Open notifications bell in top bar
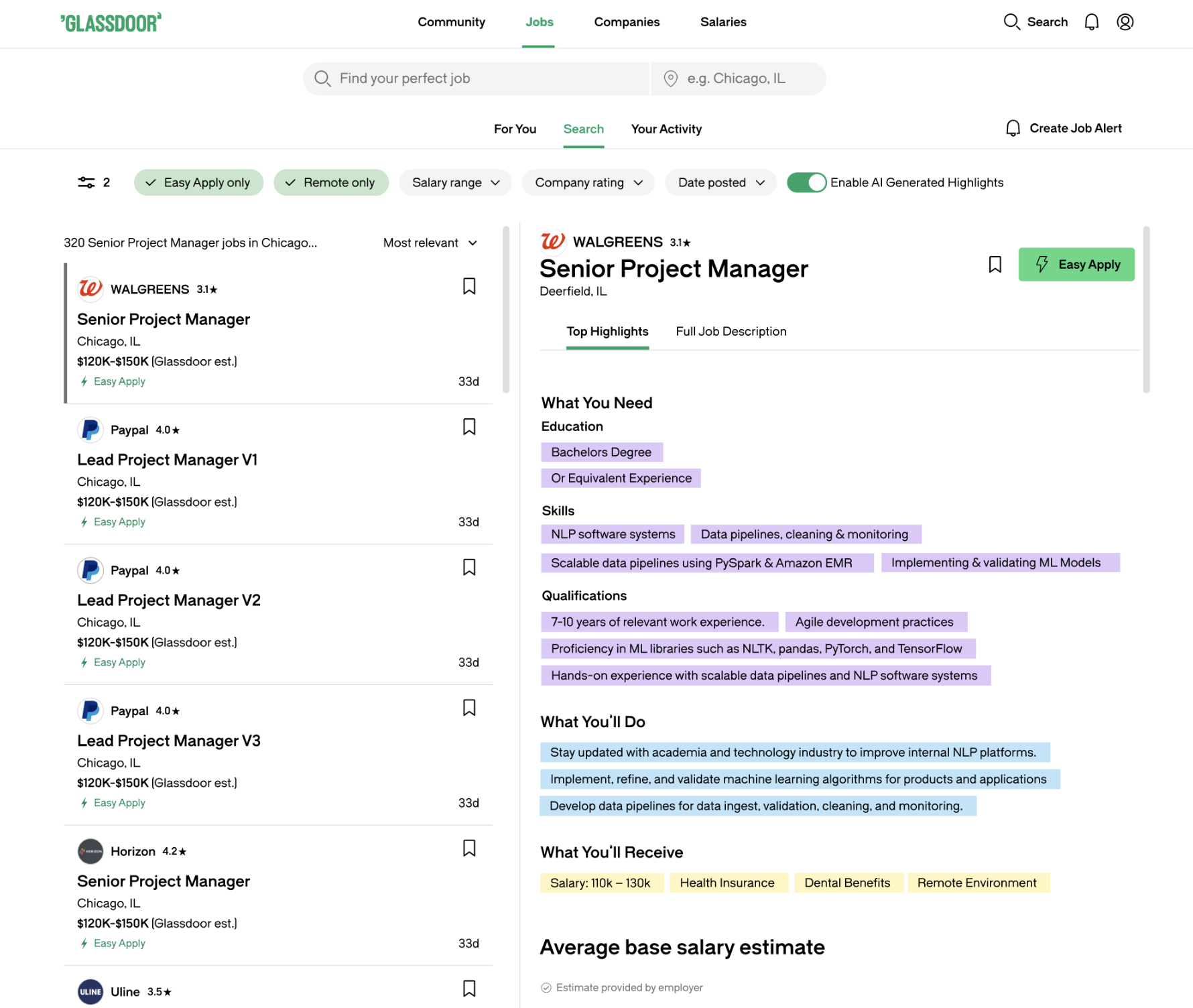 [x=1092, y=22]
